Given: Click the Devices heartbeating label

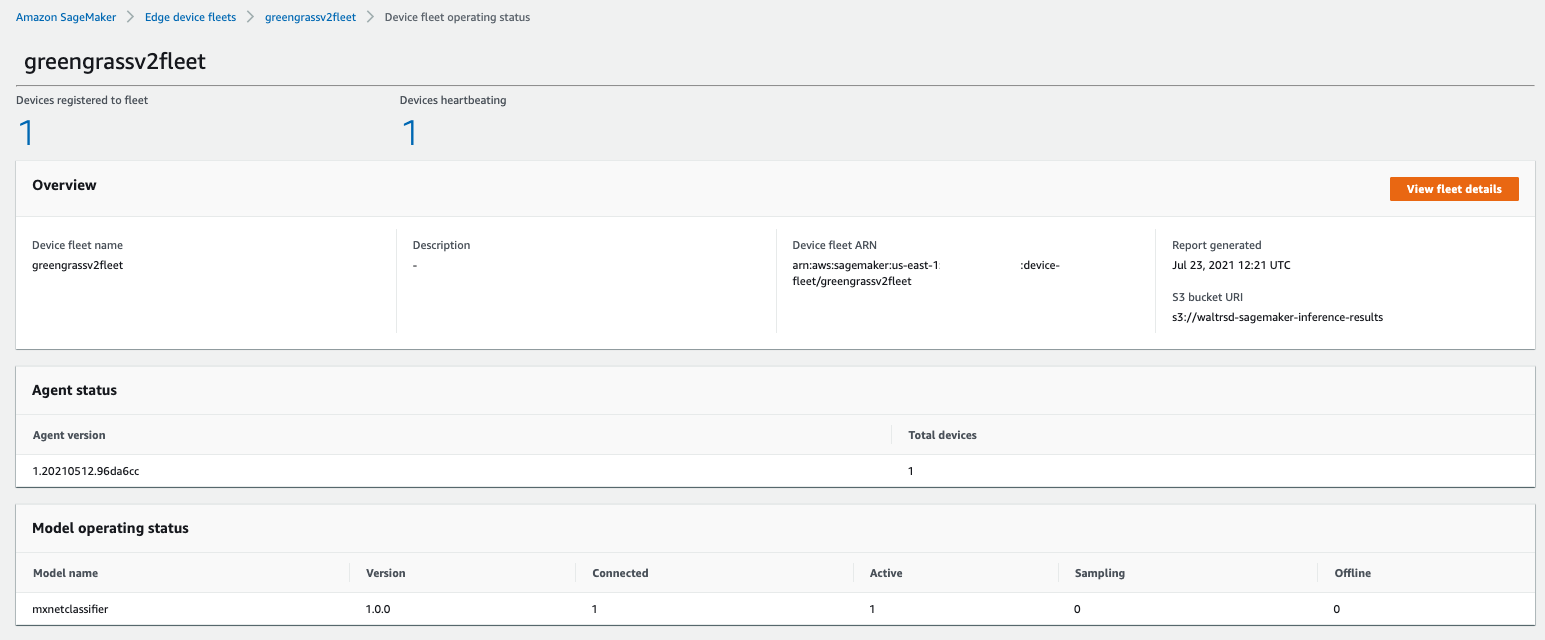Looking at the screenshot, I should 453,100.
